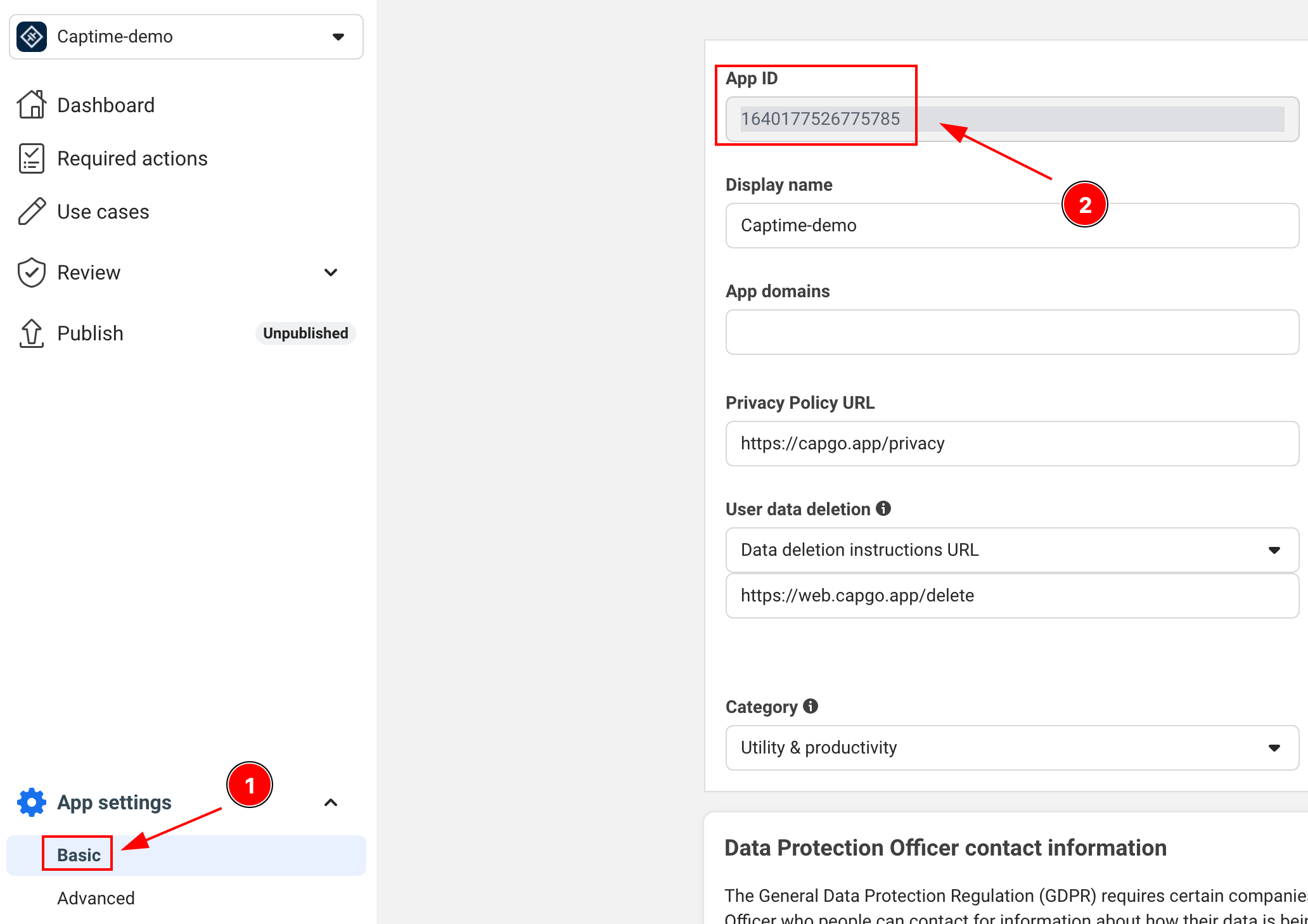This screenshot has height=924, width=1308.
Task: Open the Captime-demo app switcher dropdown
Action: click(338, 36)
